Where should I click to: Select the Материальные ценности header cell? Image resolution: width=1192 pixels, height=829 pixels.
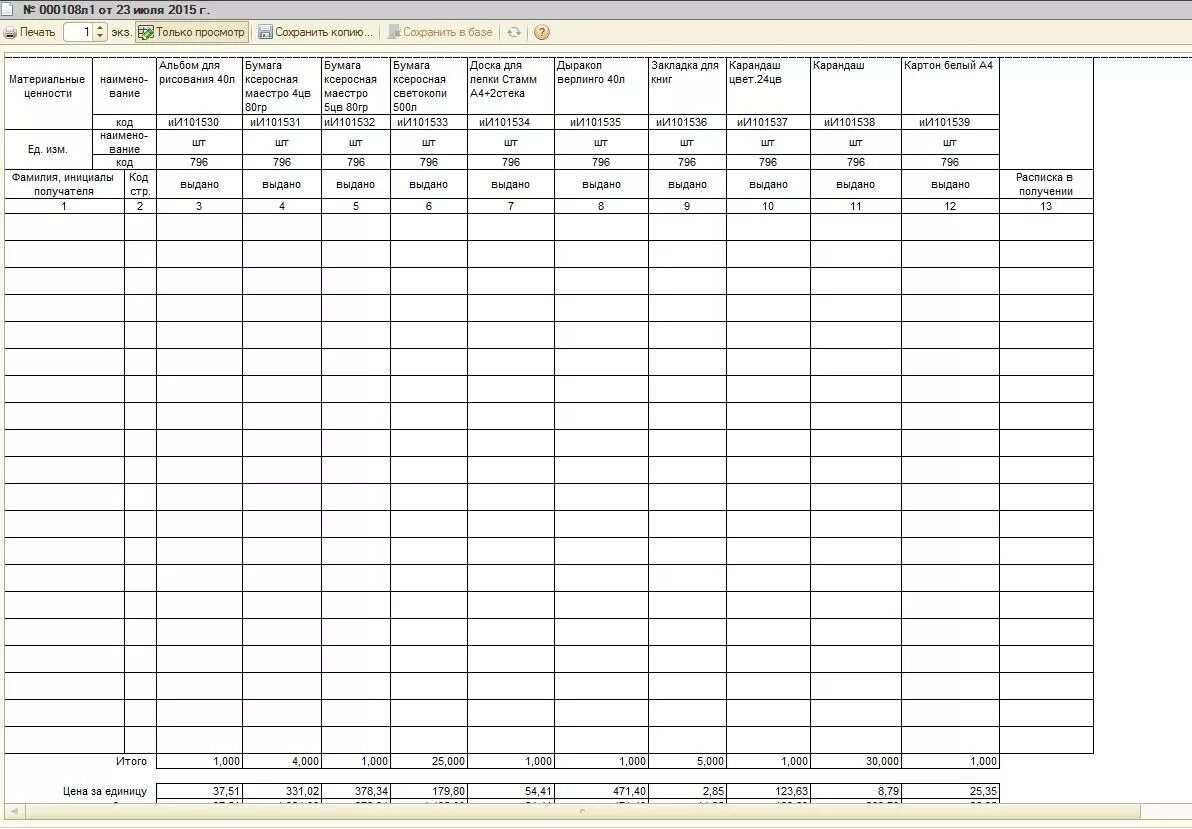tap(48, 93)
